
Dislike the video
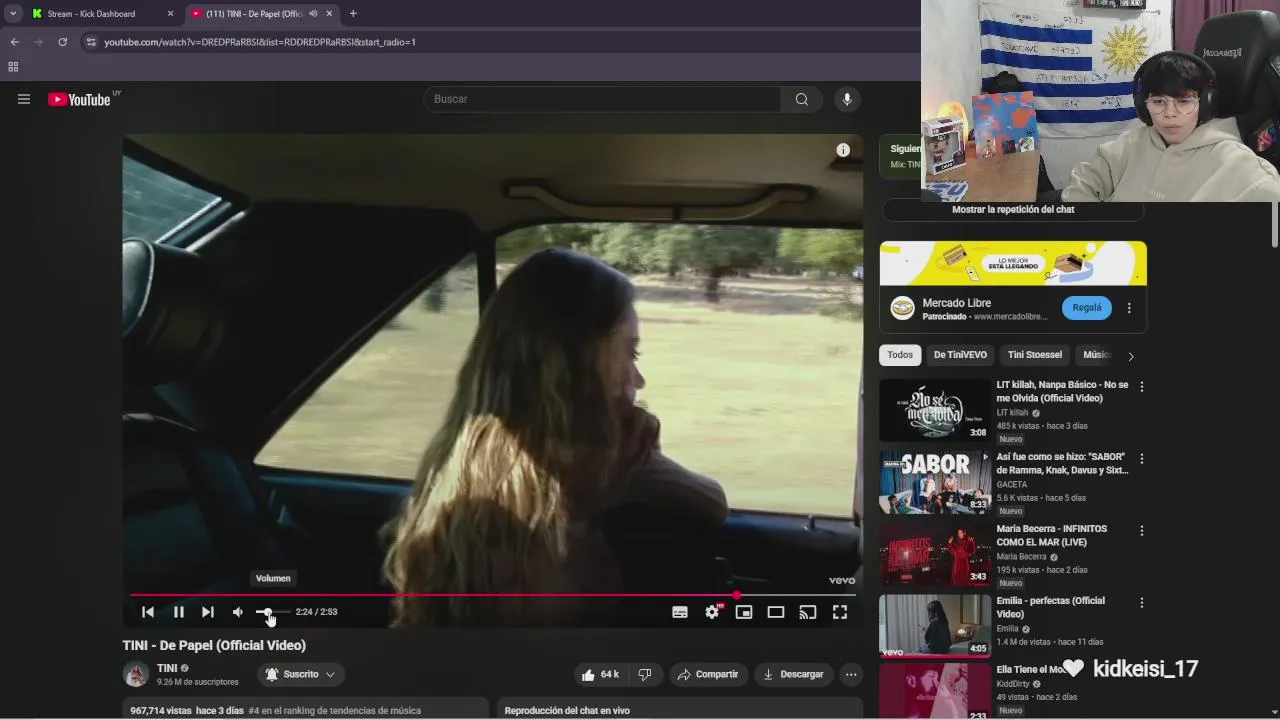click(645, 674)
